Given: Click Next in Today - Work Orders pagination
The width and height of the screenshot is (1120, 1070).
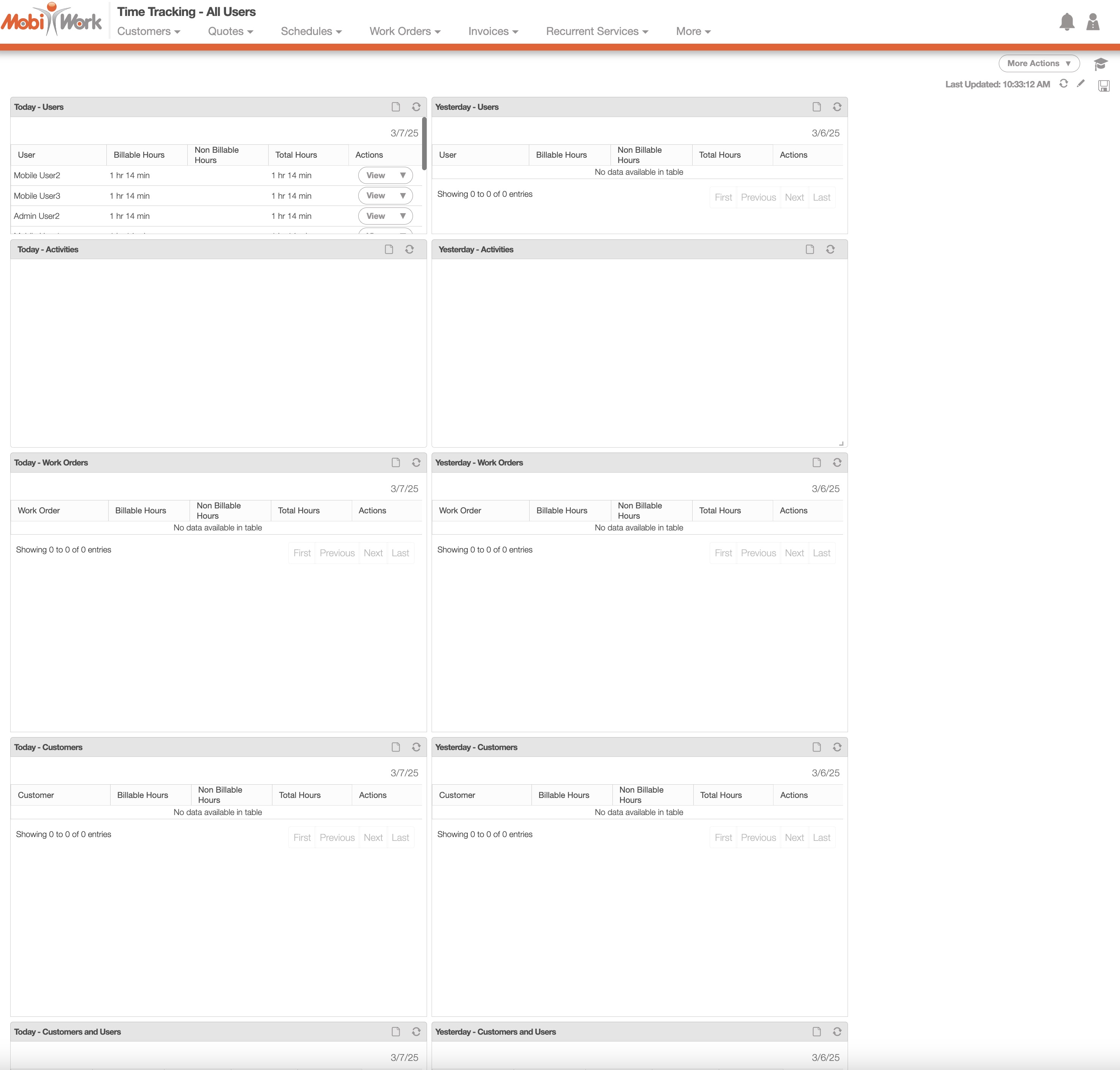Looking at the screenshot, I should [373, 553].
